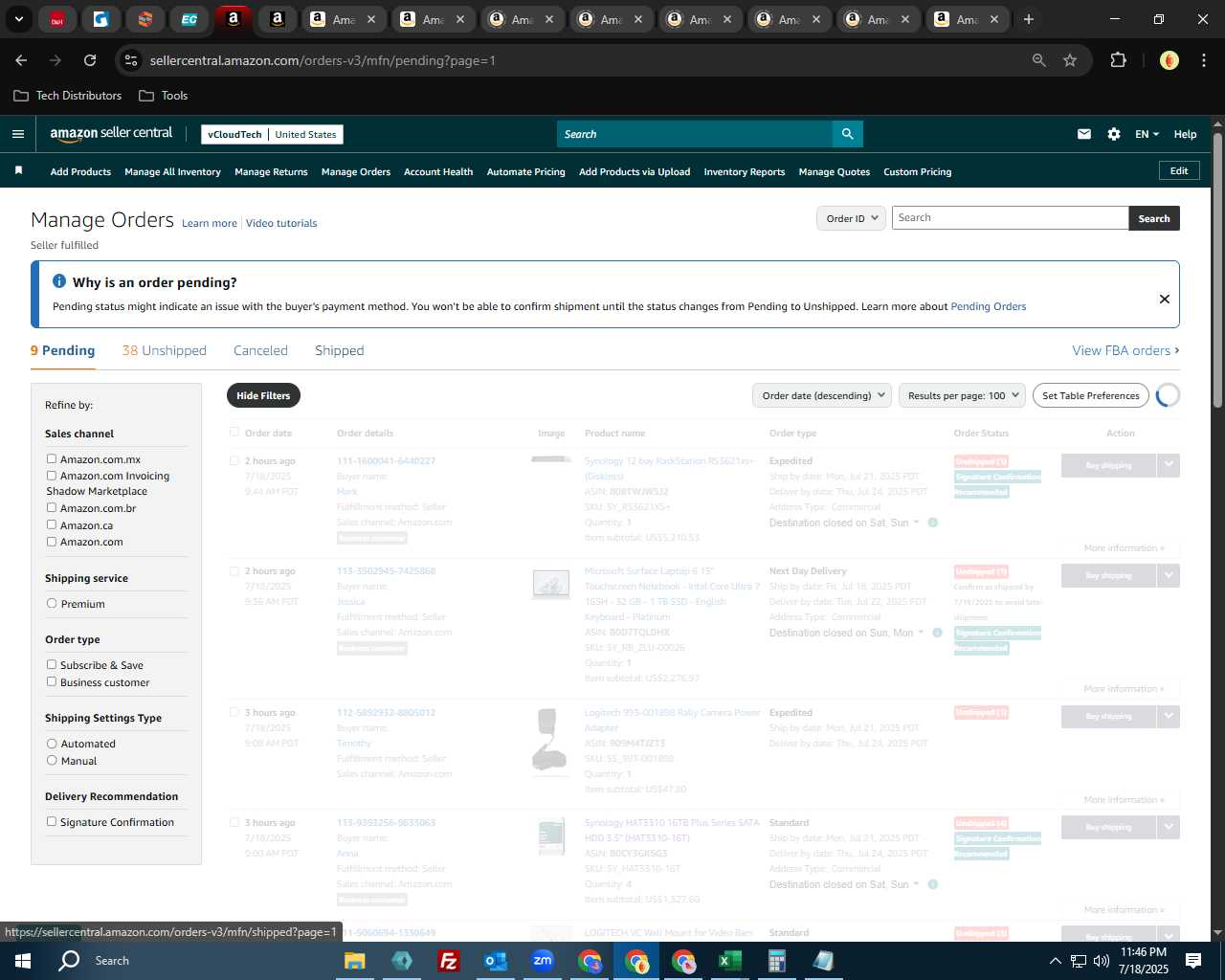Open Outlook from the taskbar

495,961
